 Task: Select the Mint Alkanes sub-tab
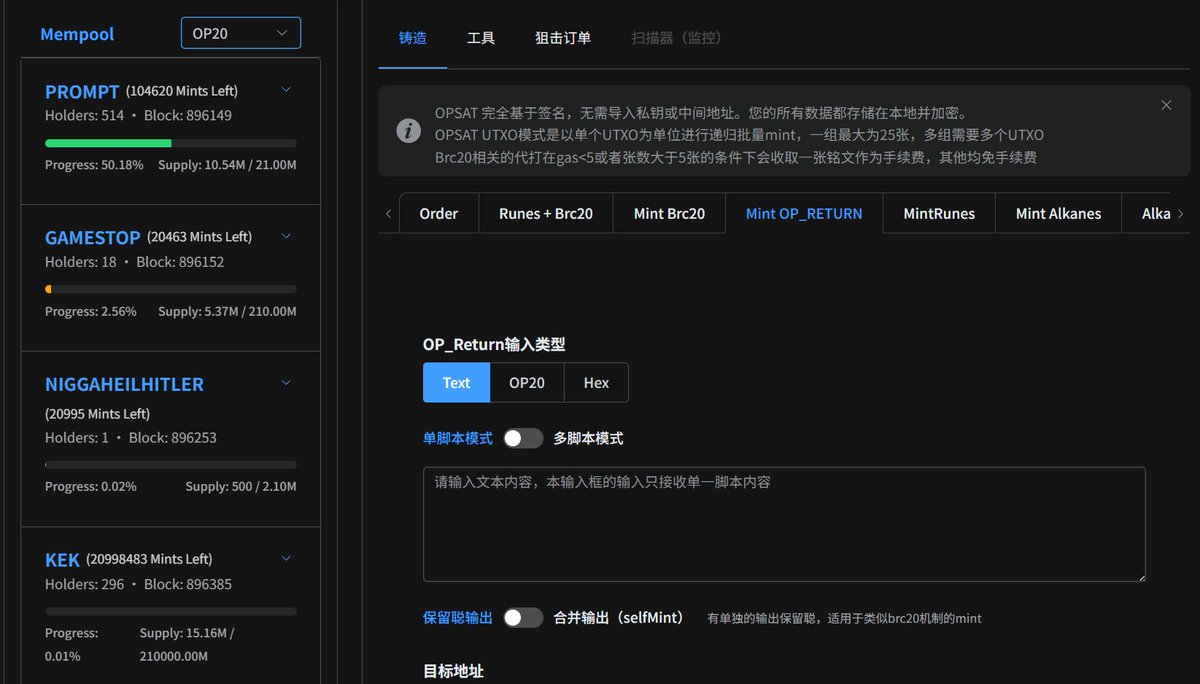[1058, 213]
